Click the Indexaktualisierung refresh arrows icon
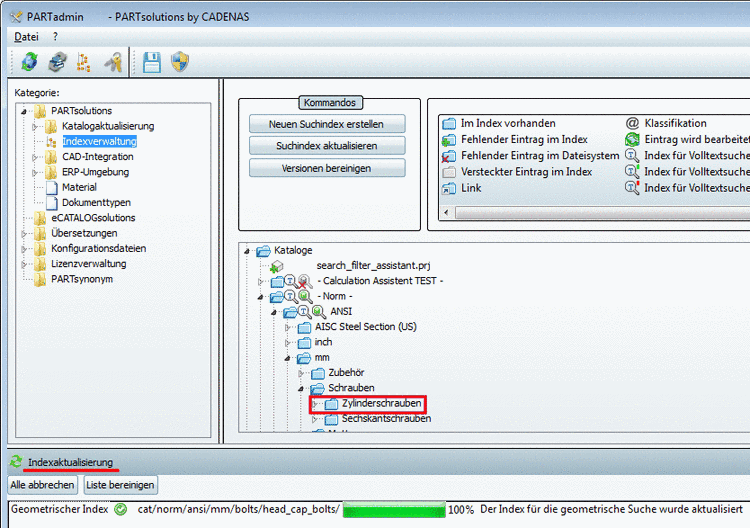The height and width of the screenshot is (528, 750). coord(16,462)
